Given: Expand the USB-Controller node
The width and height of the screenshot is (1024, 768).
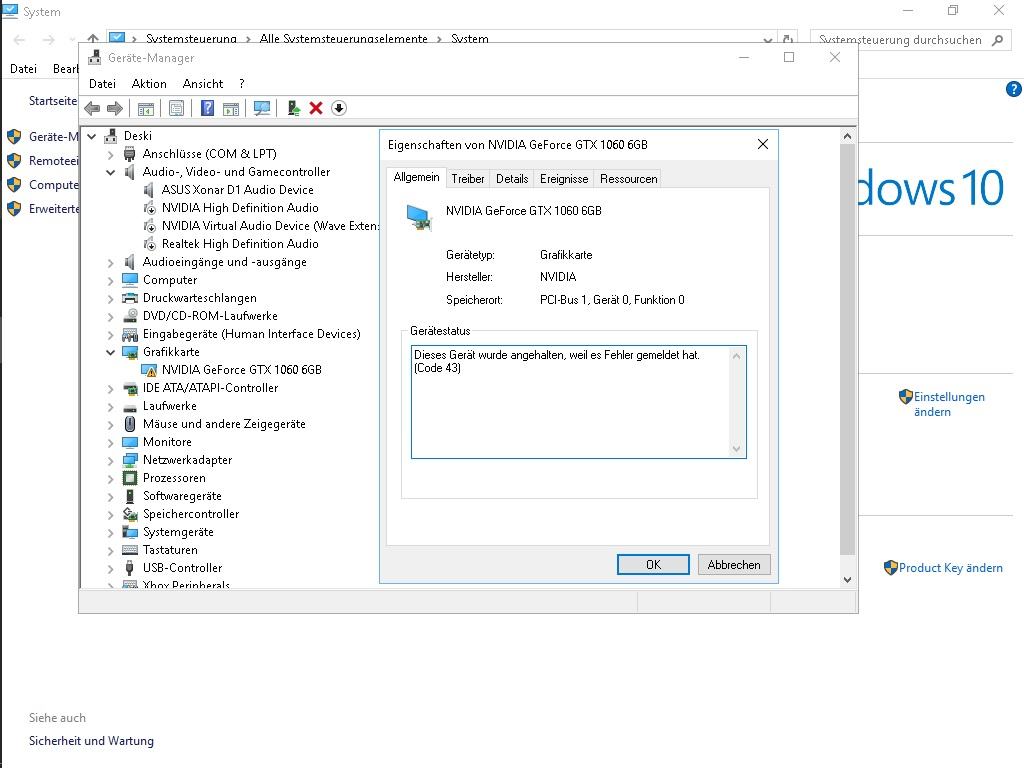Looking at the screenshot, I should 110,569.
